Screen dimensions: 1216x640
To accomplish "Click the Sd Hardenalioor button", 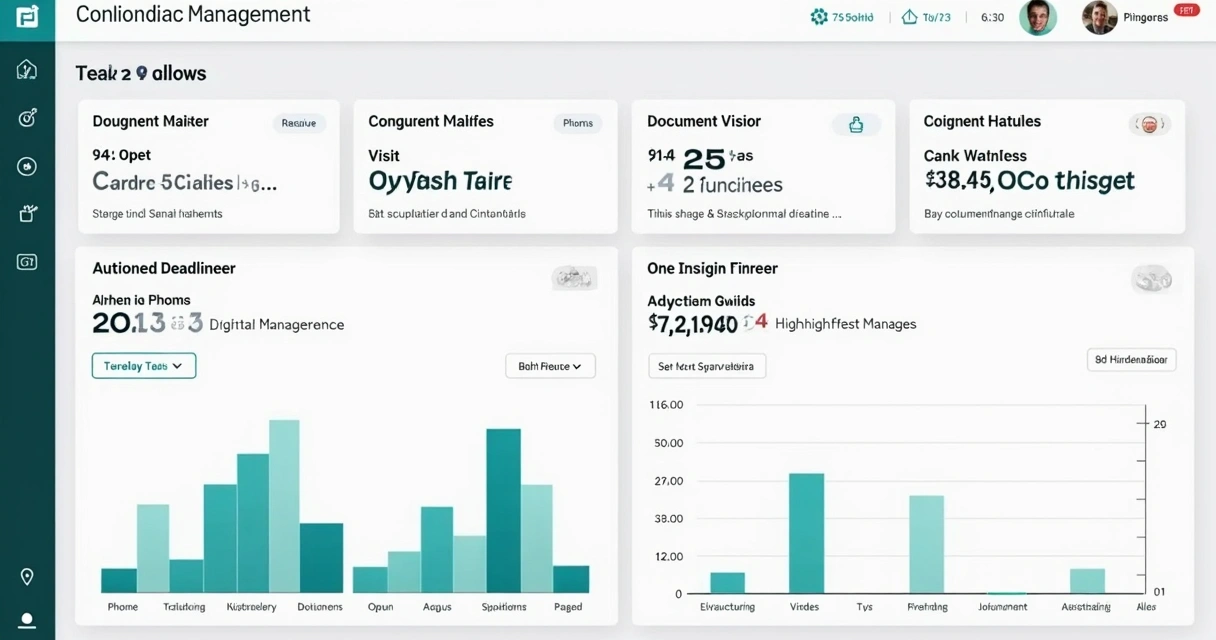I will coord(1131,360).
